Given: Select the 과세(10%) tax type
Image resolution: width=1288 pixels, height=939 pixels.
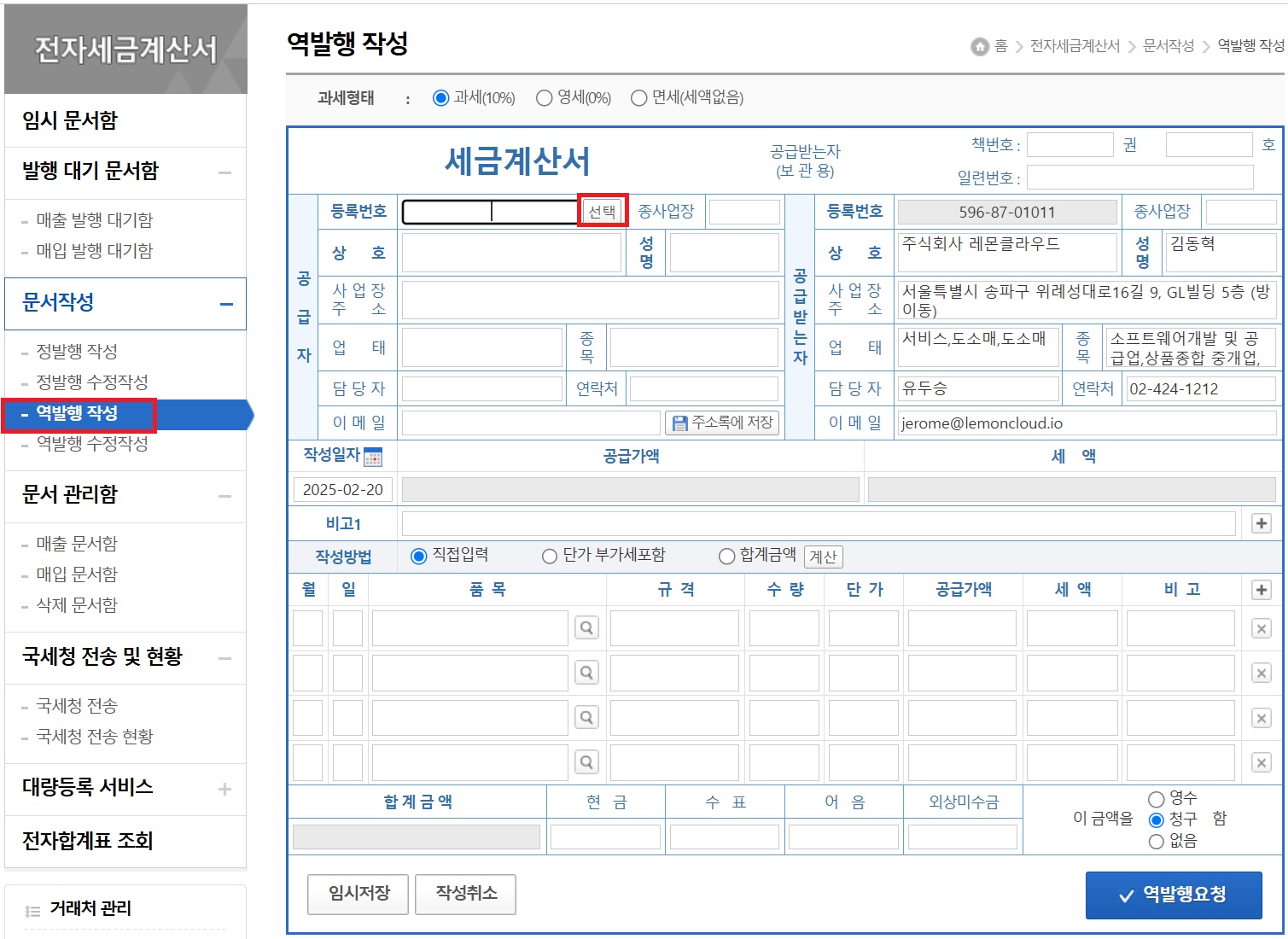Looking at the screenshot, I should tap(440, 98).
